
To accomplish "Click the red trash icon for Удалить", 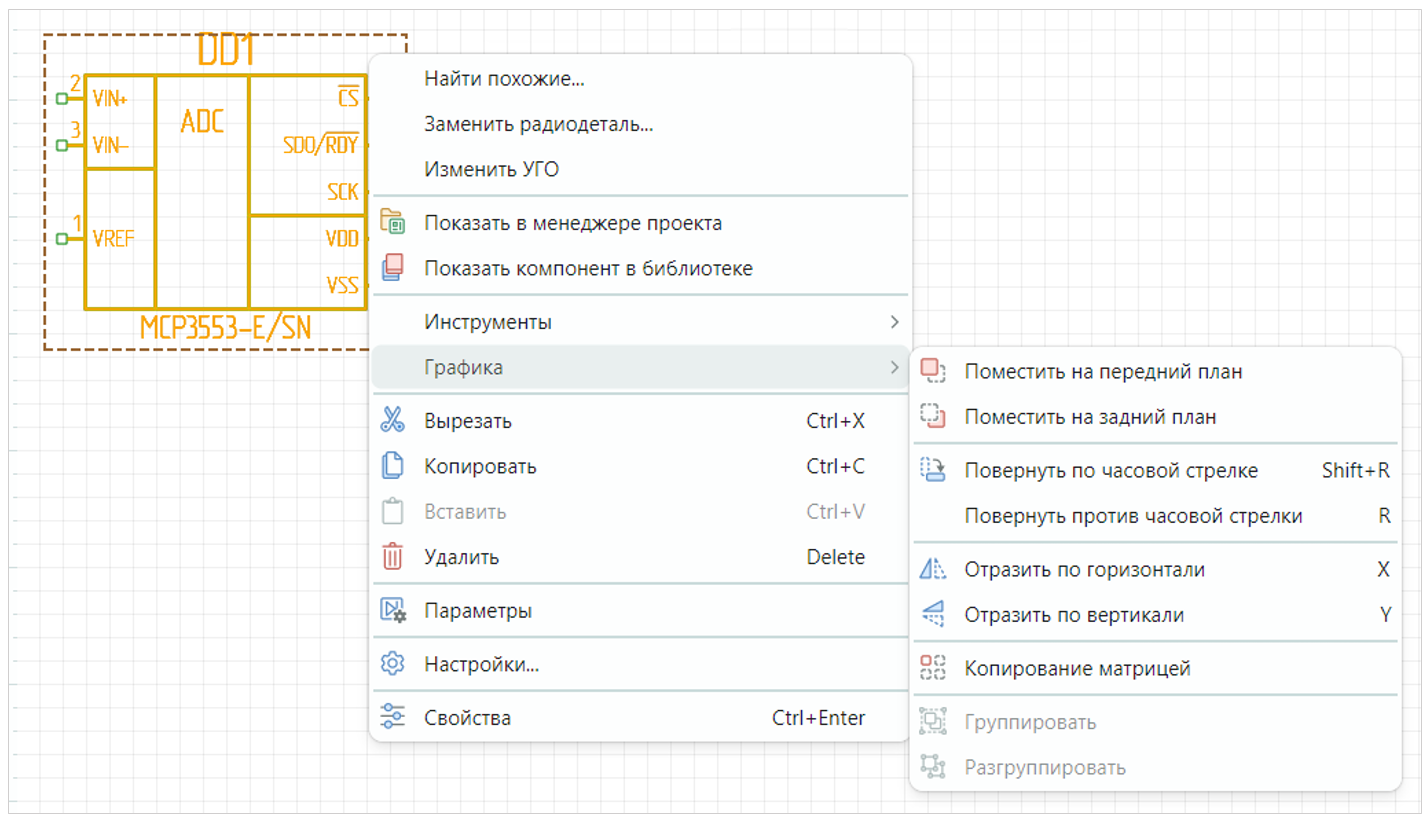I will pos(393,557).
